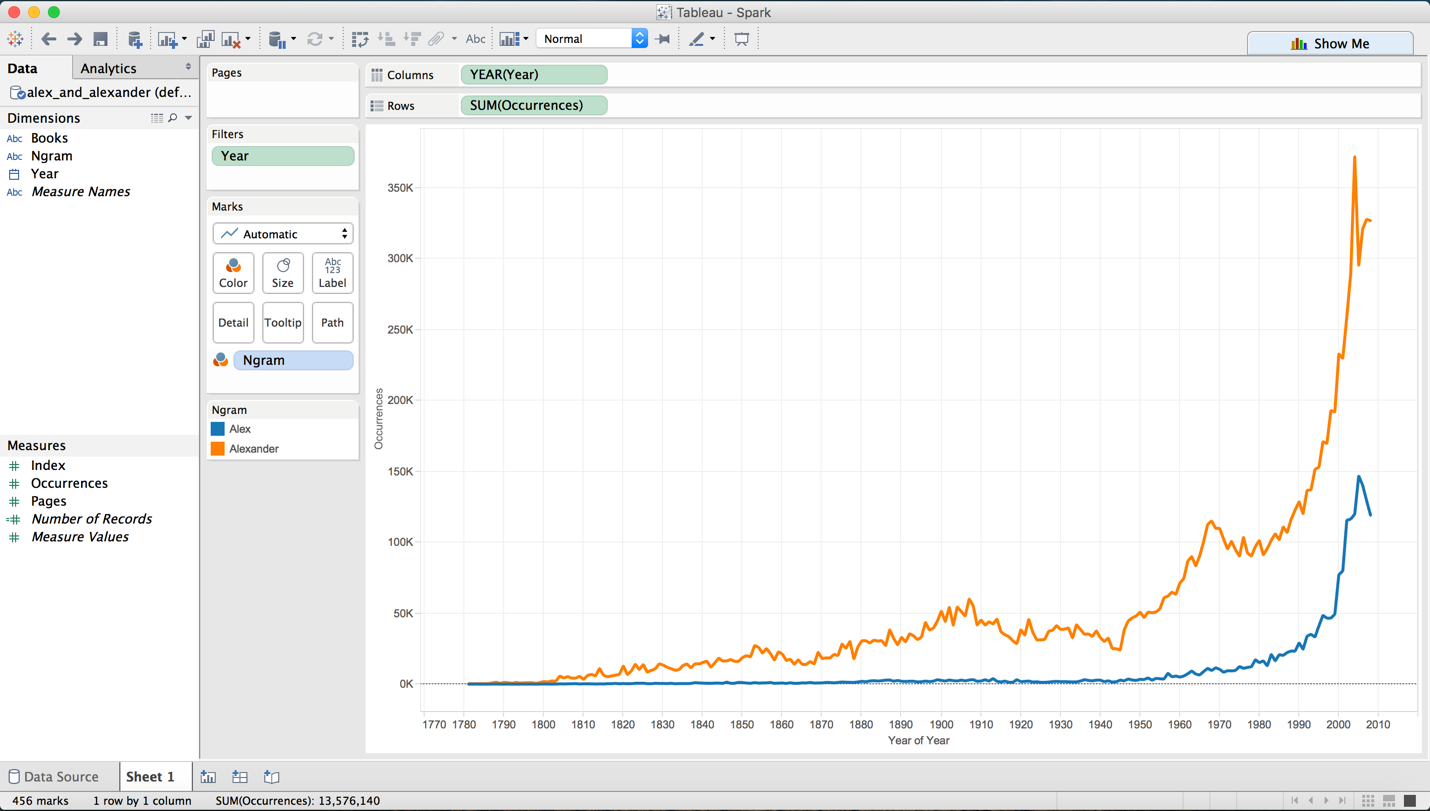Expand the Dimensions pane dropdown arrow
The image size is (1430, 811).
(188, 118)
